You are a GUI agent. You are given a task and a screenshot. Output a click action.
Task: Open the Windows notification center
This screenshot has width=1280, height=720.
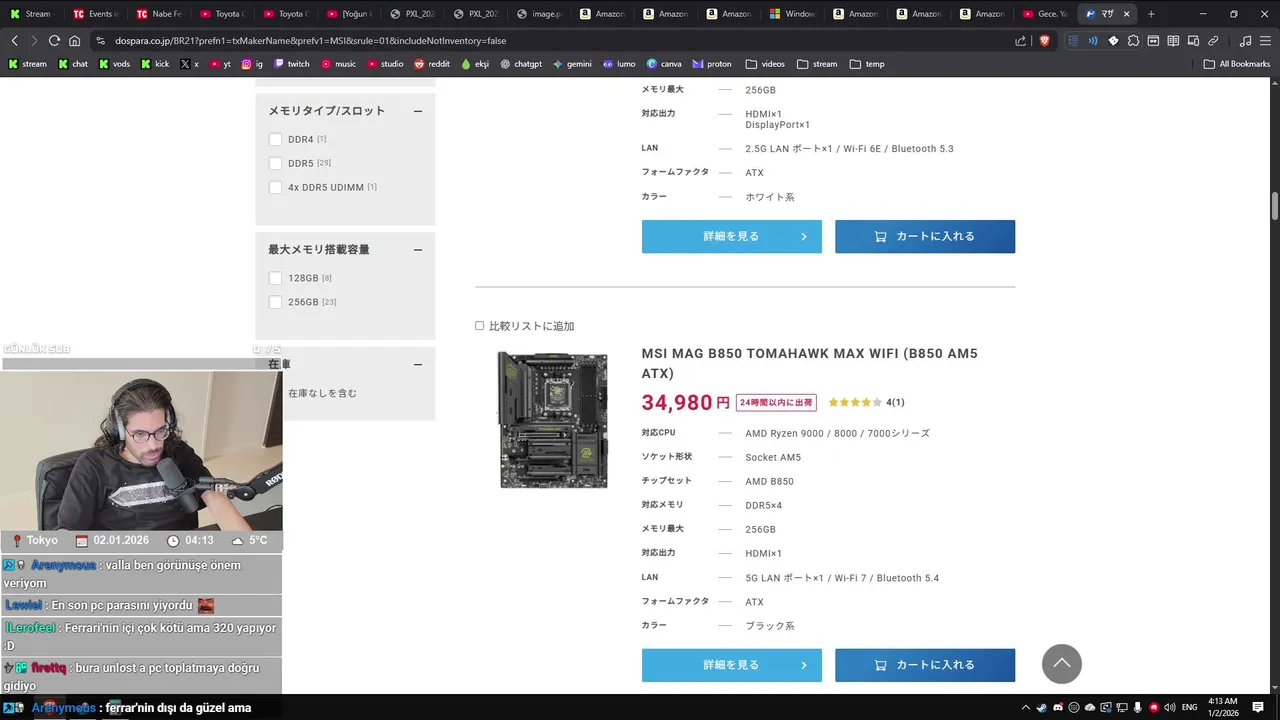click(x=1260, y=707)
